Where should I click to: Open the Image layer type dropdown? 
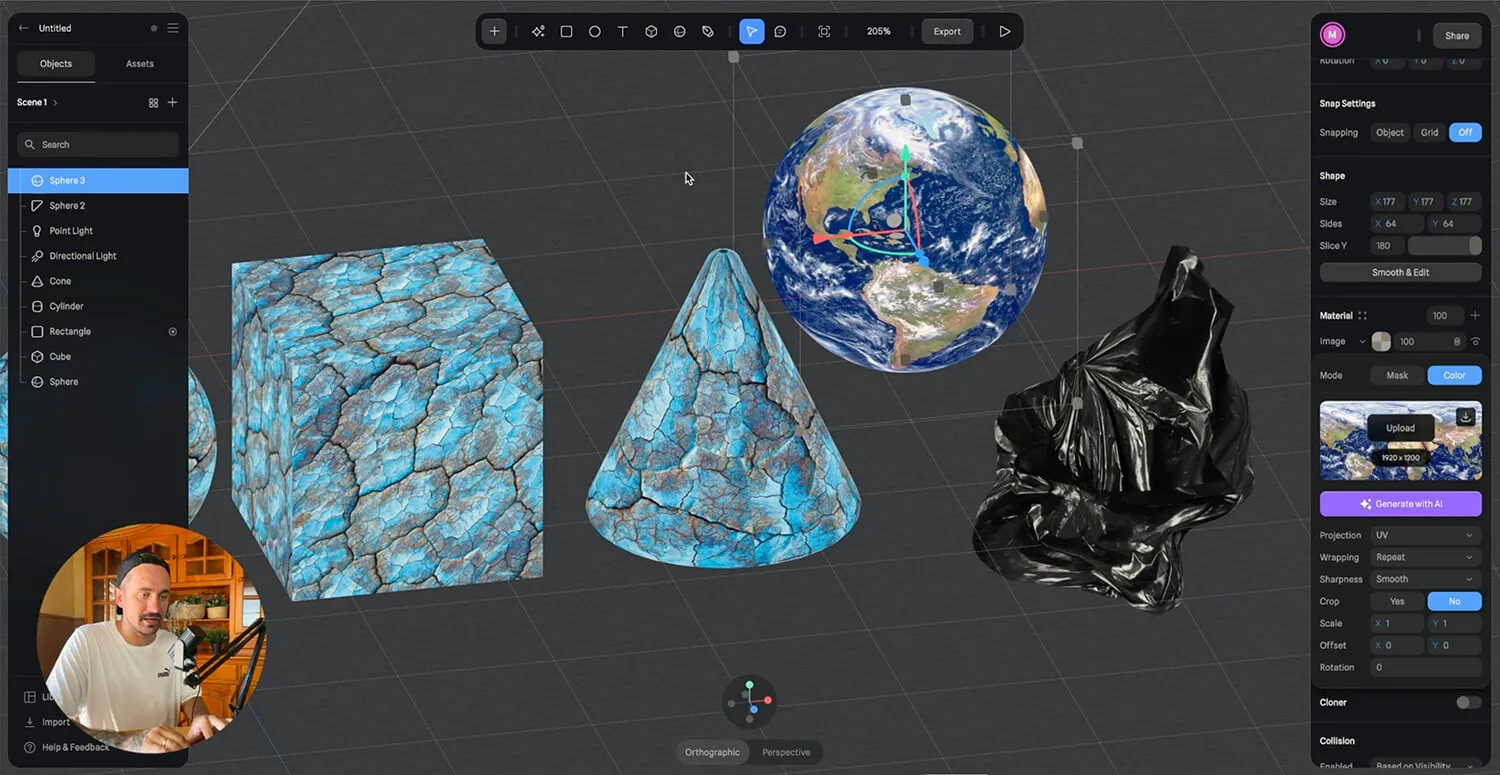(x=1342, y=341)
